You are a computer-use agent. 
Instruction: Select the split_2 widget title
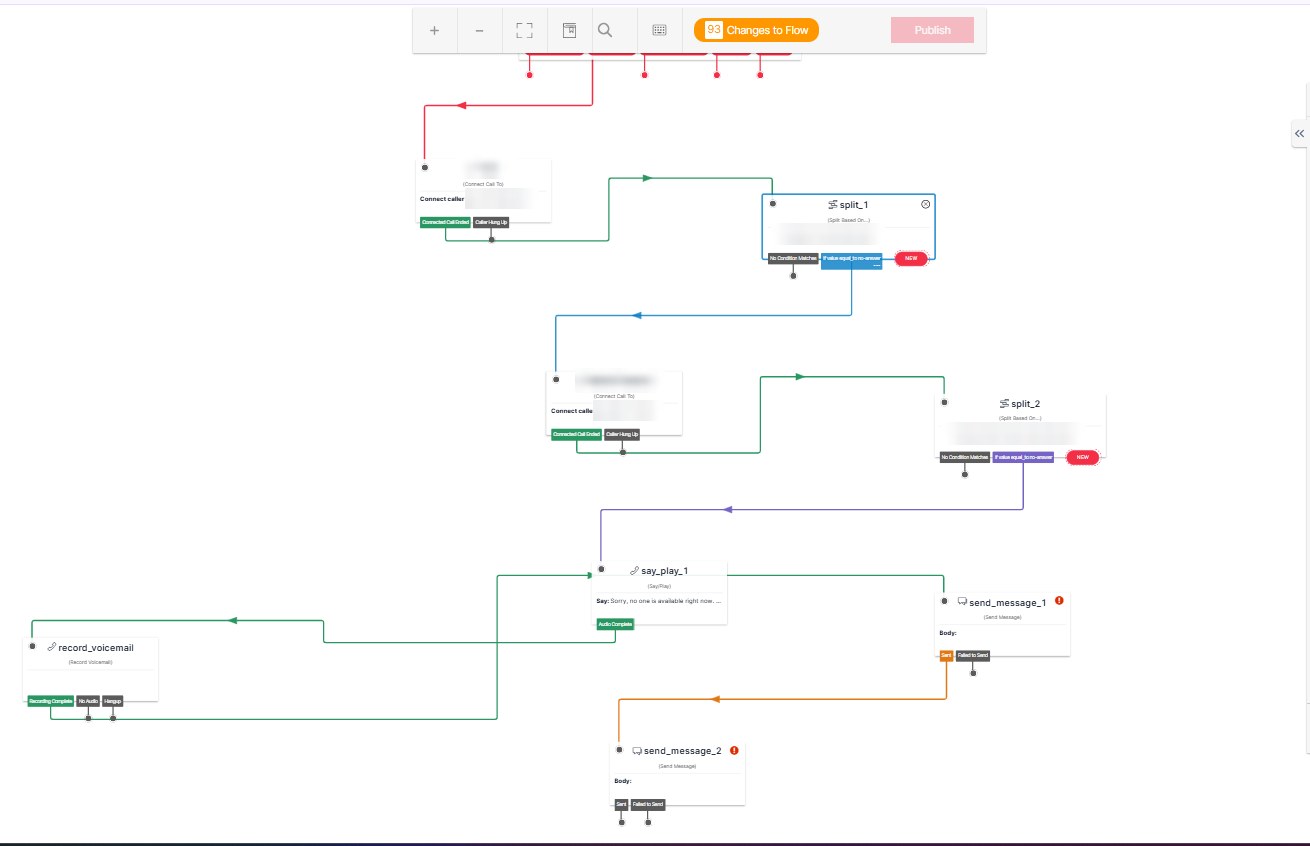[1026, 404]
